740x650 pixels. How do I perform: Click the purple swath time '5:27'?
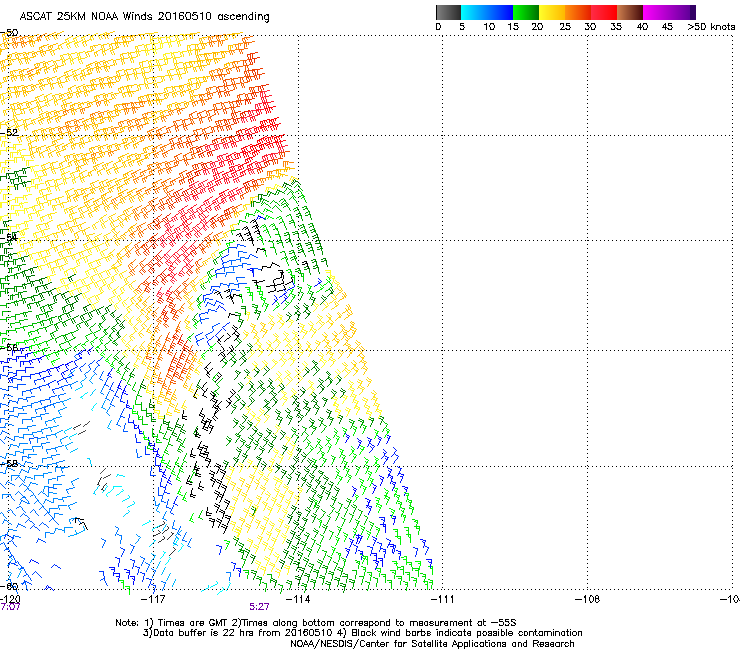(x=259, y=607)
